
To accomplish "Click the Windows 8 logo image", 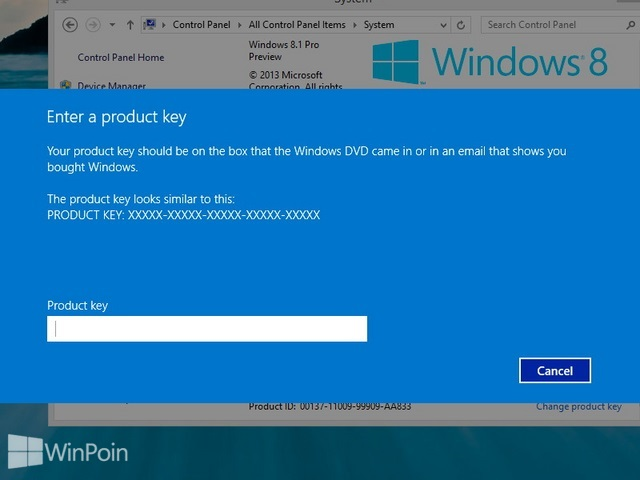I will (x=490, y=62).
